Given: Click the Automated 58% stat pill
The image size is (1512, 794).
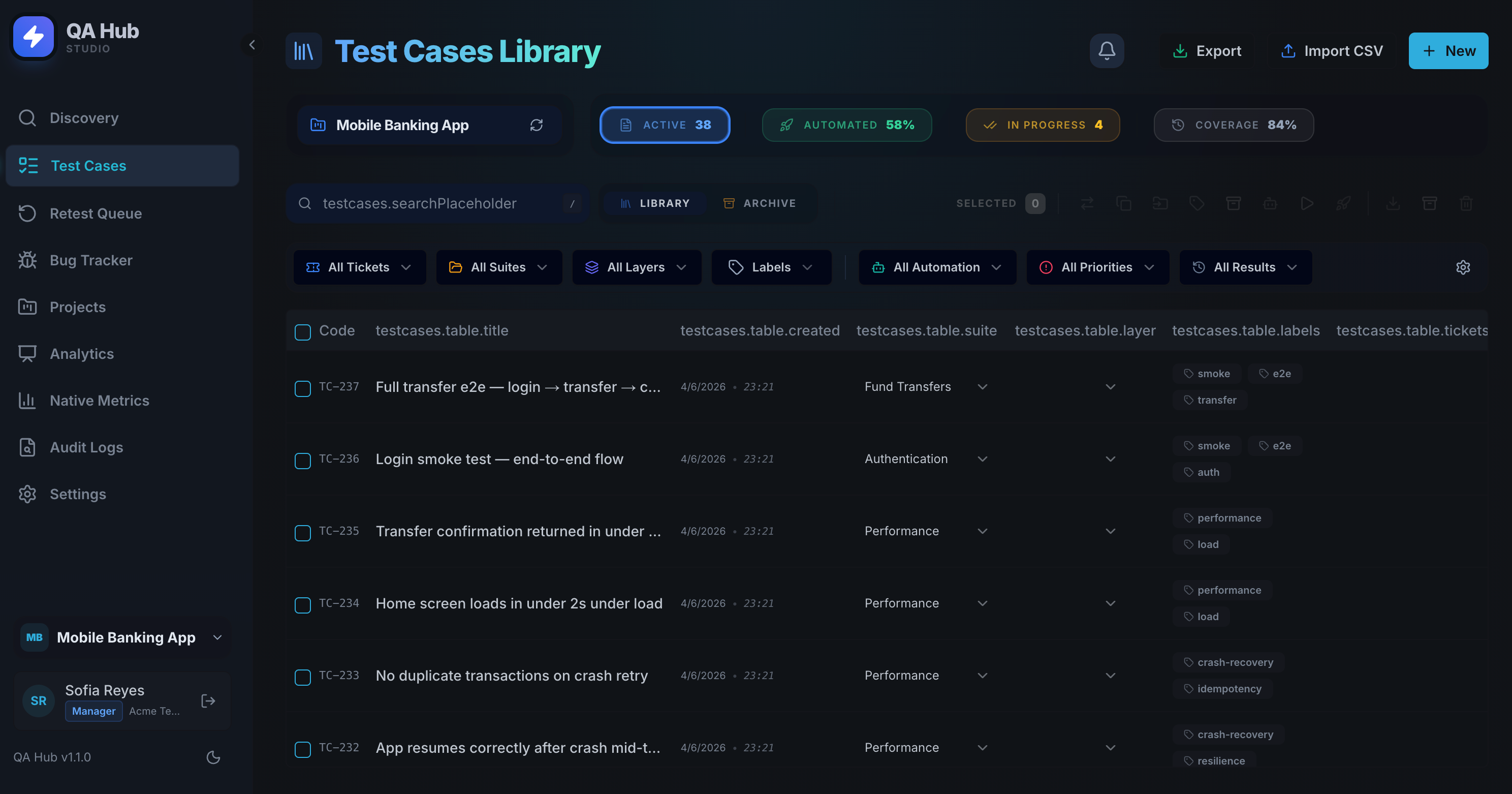Looking at the screenshot, I should (846, 125).
